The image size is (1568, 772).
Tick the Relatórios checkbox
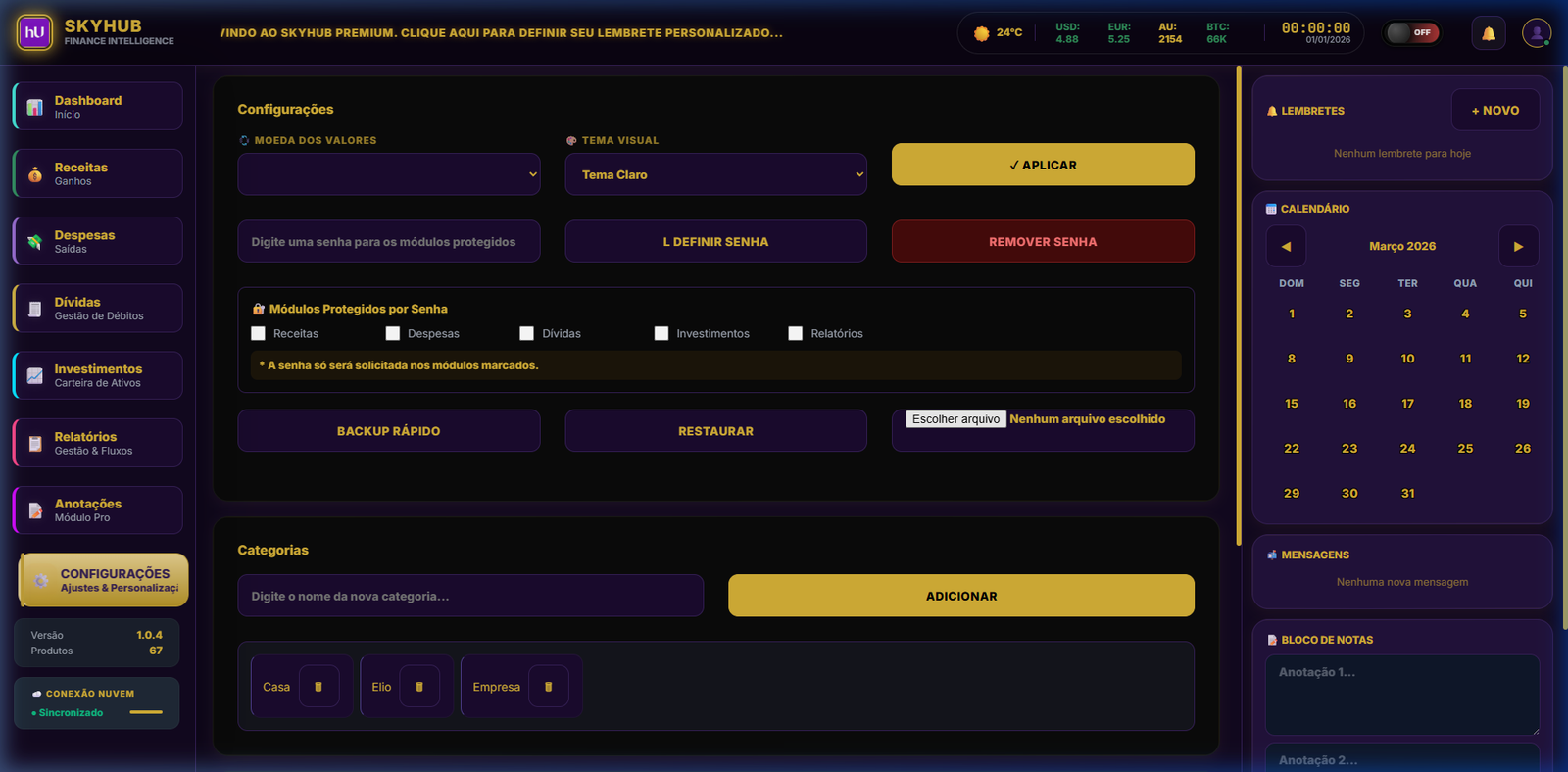[796, 334]
